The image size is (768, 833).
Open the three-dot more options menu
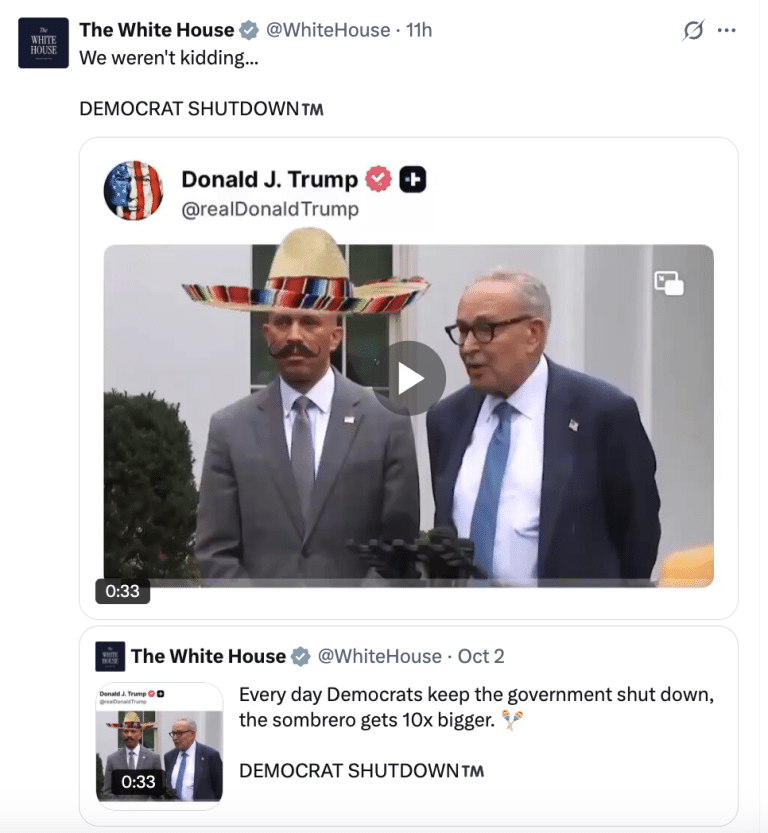pos(727,30)
